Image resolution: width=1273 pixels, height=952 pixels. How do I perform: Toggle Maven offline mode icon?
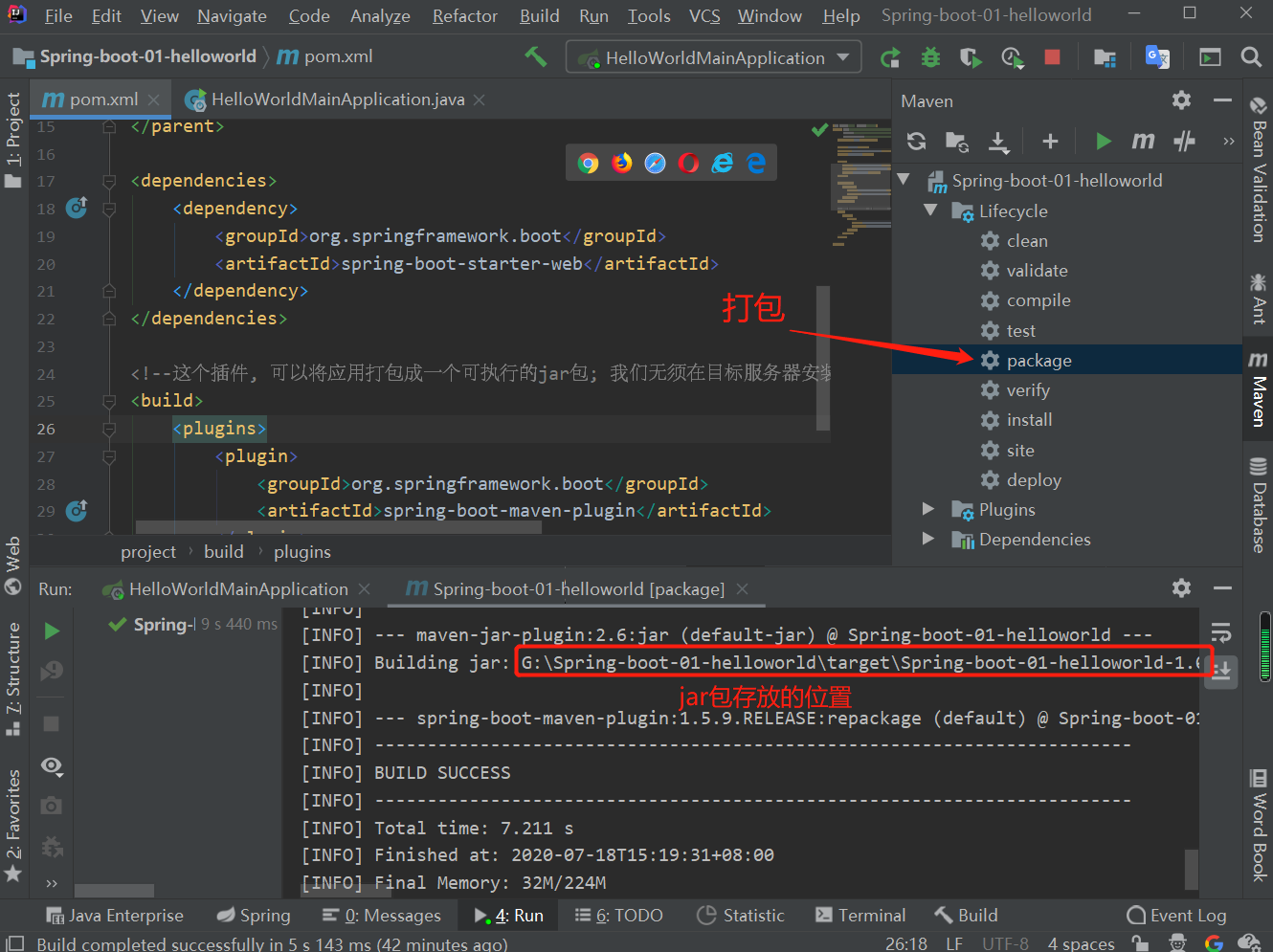(1185, 142)
